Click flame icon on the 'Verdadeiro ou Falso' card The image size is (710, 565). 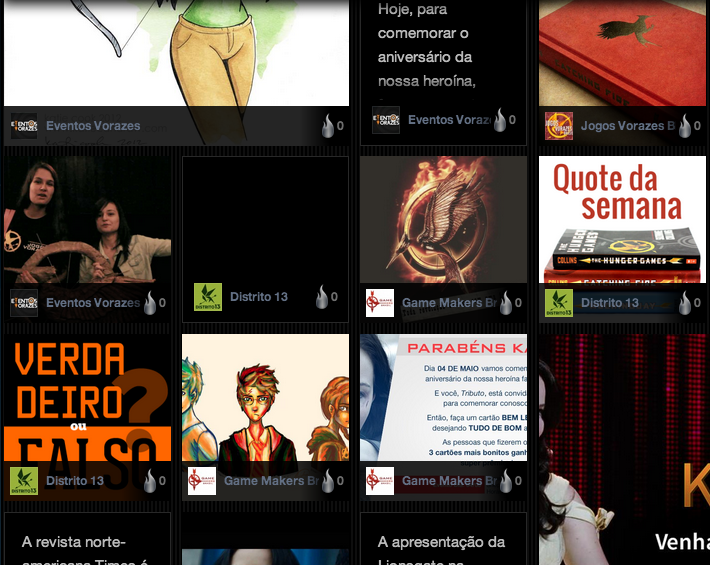point(150,481)
